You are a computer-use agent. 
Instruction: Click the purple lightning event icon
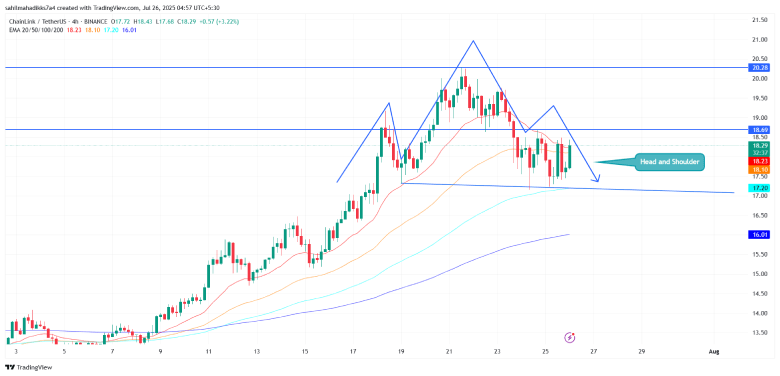[570, 338]
